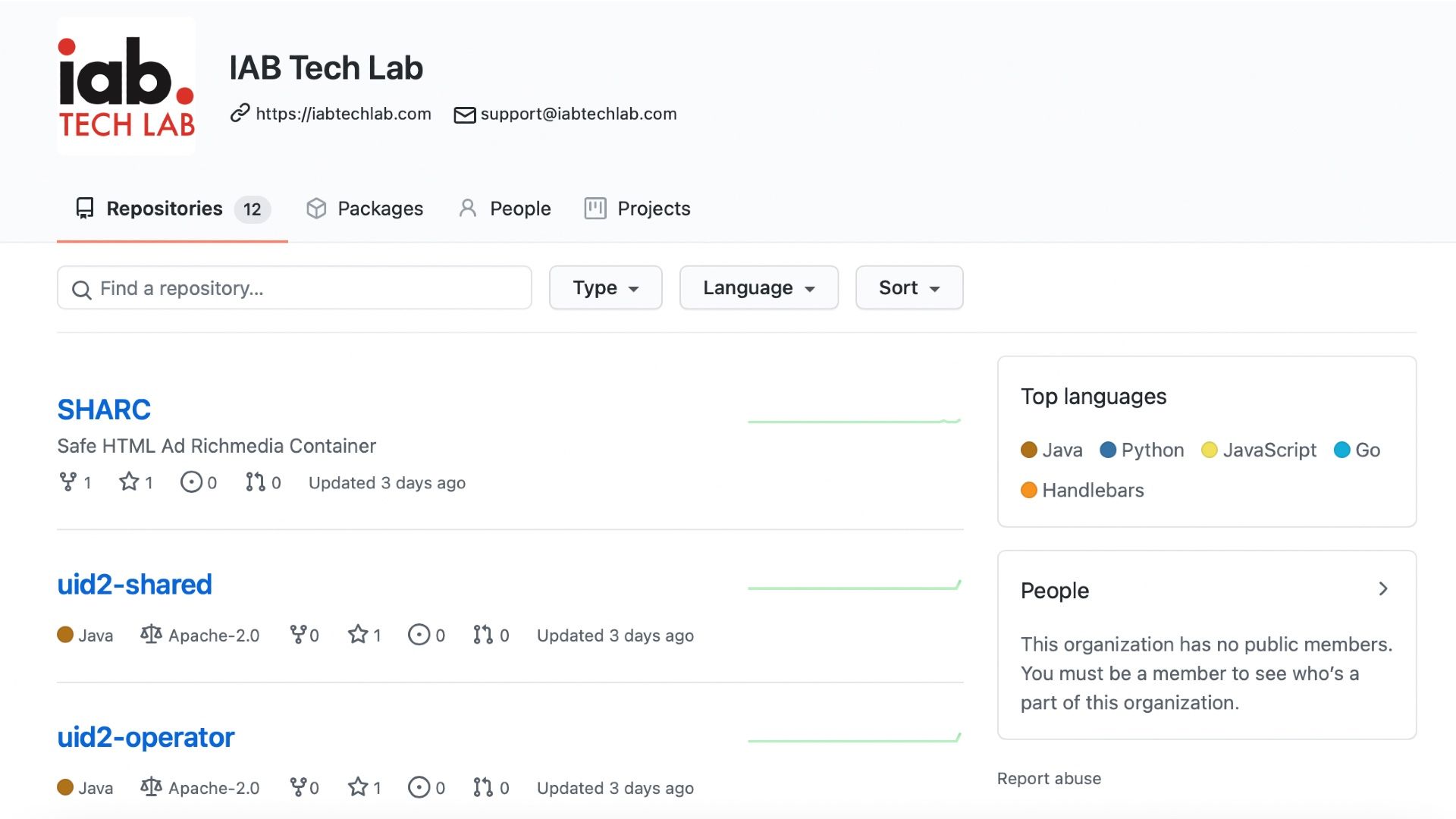
Task: Click the IAB Tech Lab logo
Action: click(x=126, y=85)
